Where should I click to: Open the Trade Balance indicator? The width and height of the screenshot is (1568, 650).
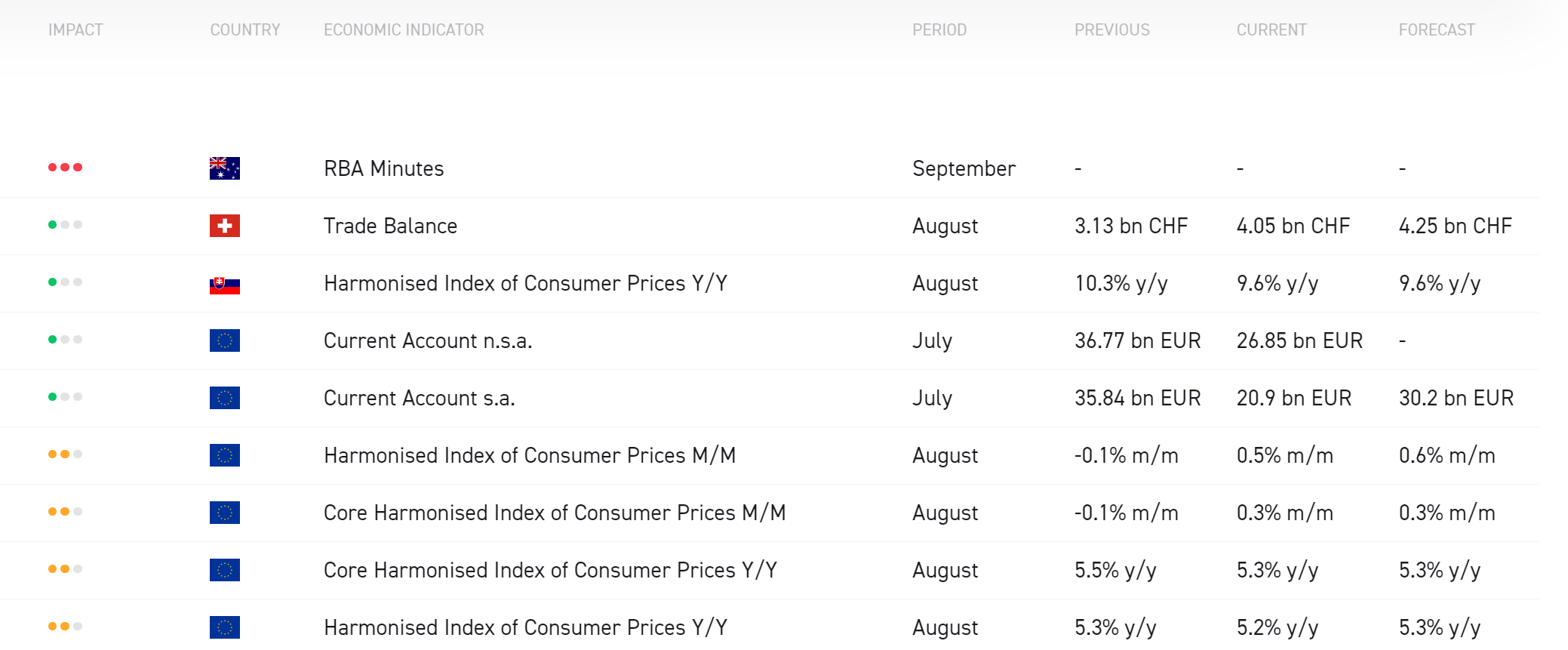[x=390, y=226]
